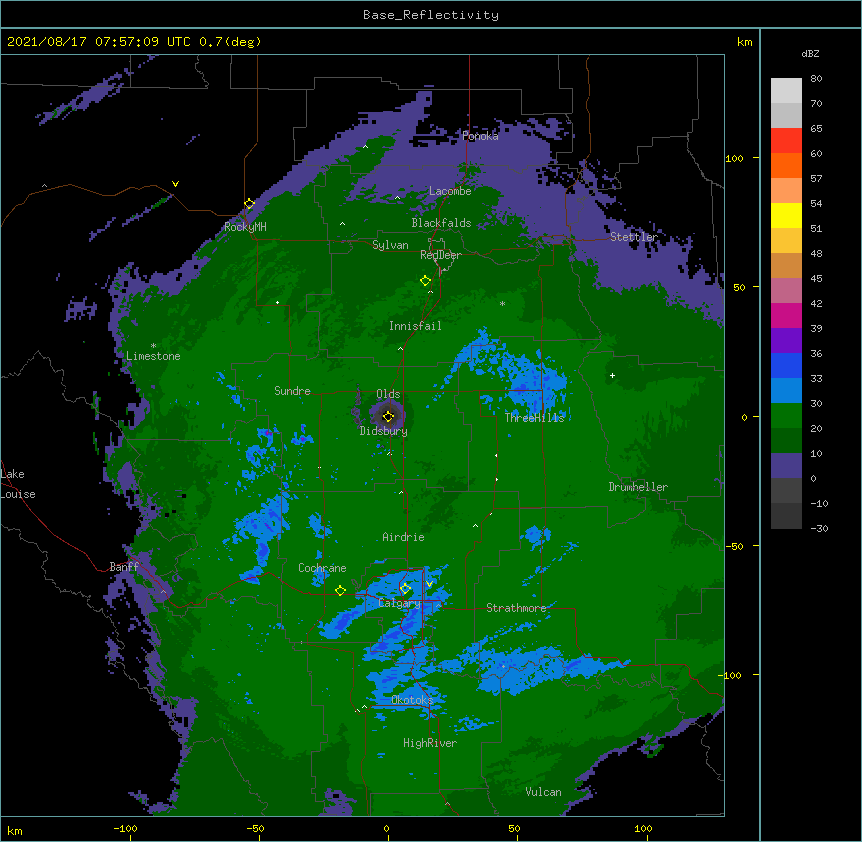The width and height of the screenshot is (862, 842).
Task: Click the yellow marker south of RedDeer
Action: click(426, 281)
